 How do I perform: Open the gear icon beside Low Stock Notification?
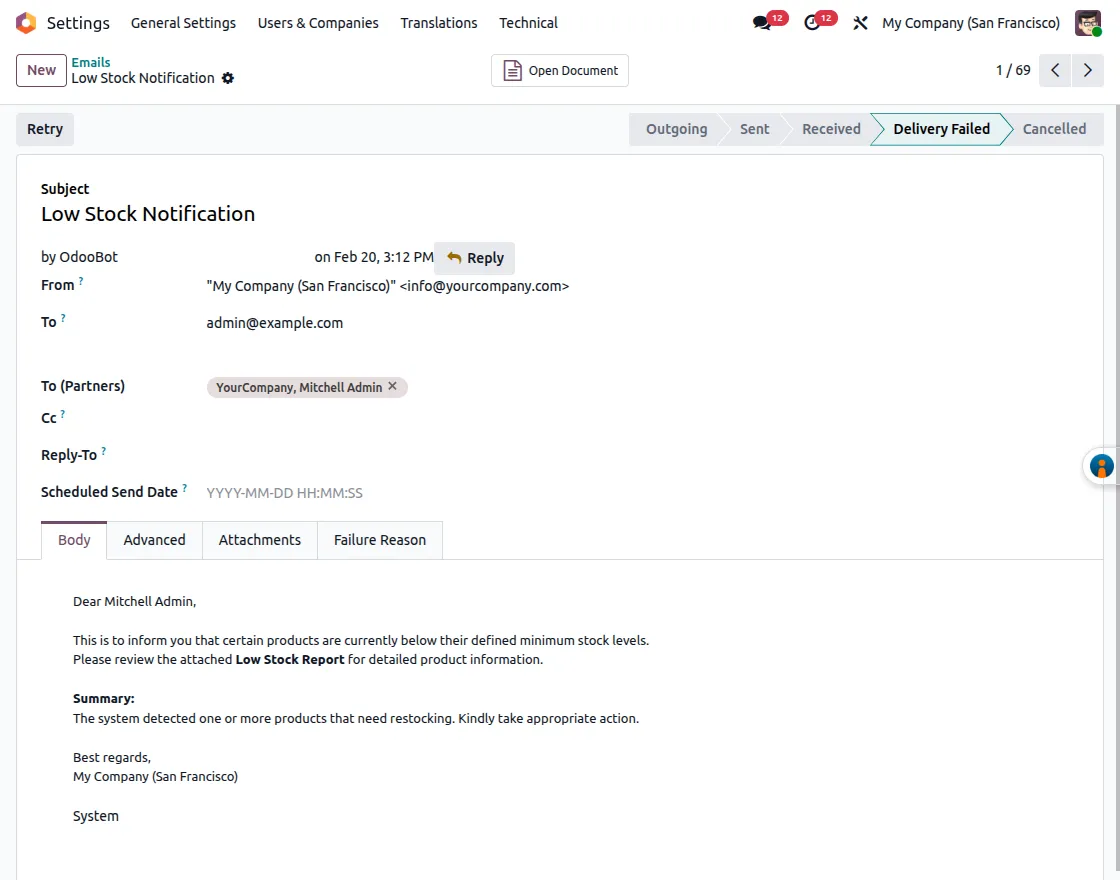point(227,78)
